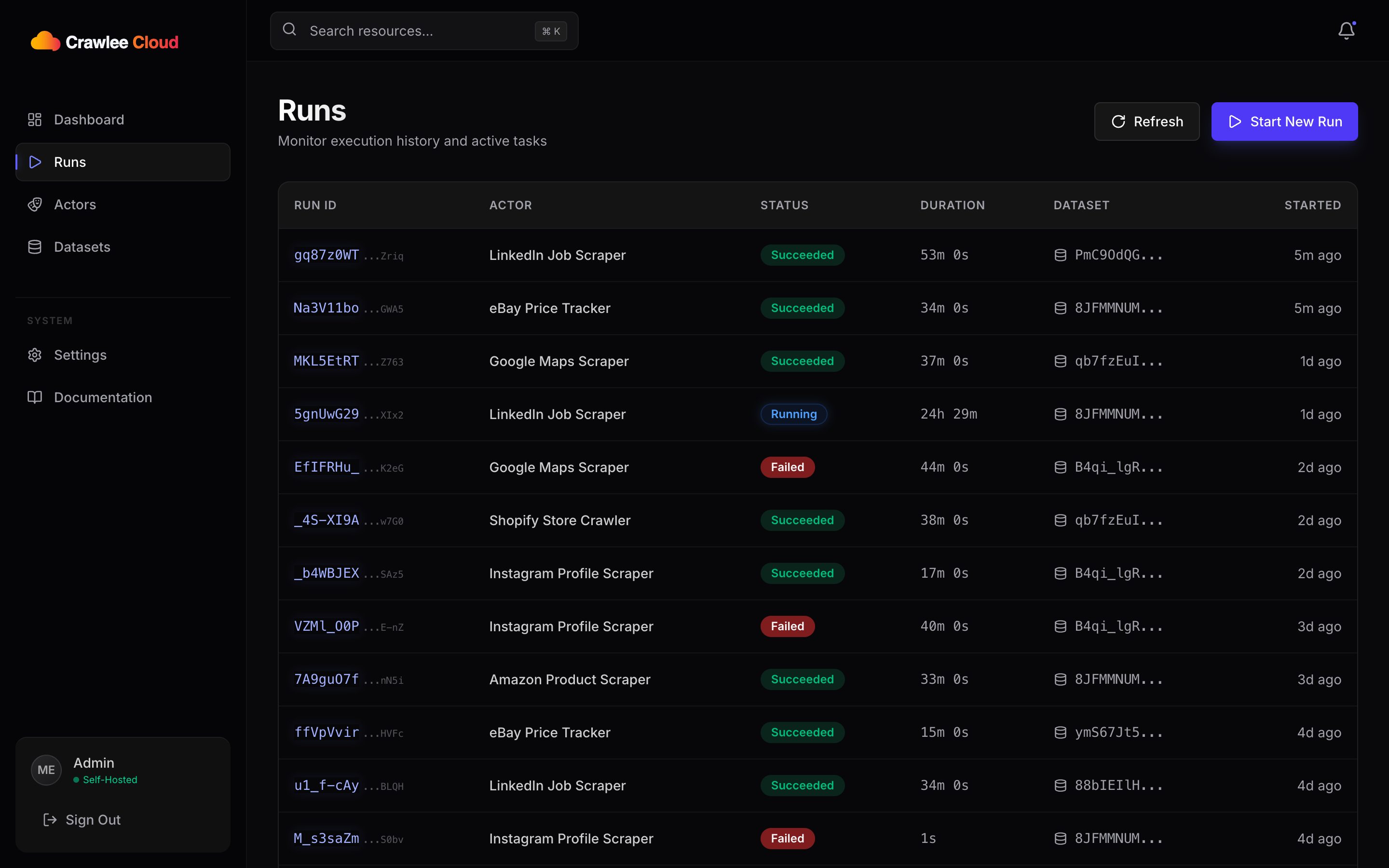Click the notifications bell icon
This screenshot has width=1389, height=868.
[1346, 30]
